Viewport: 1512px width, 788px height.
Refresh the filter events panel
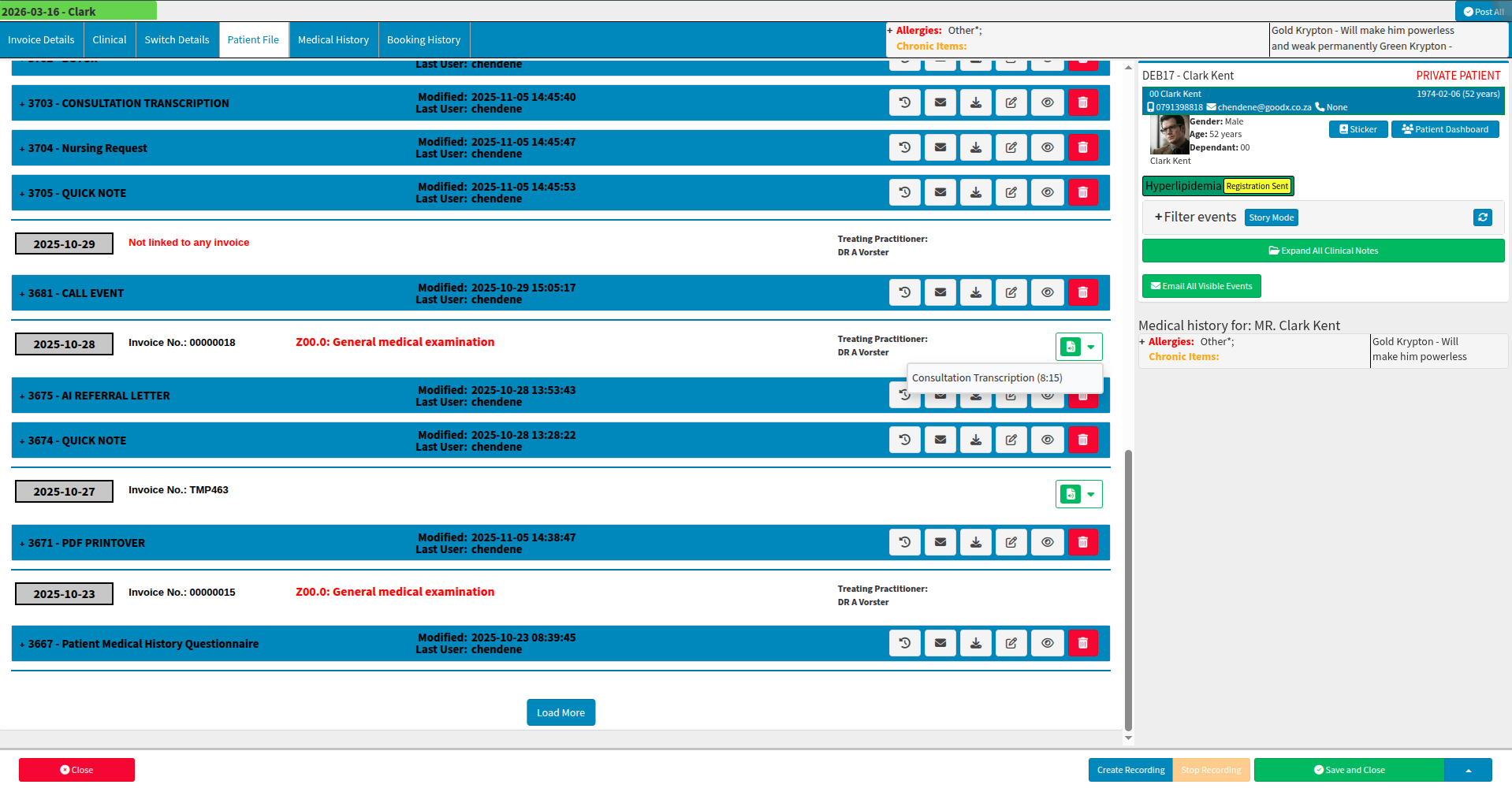pos(1483,217)
